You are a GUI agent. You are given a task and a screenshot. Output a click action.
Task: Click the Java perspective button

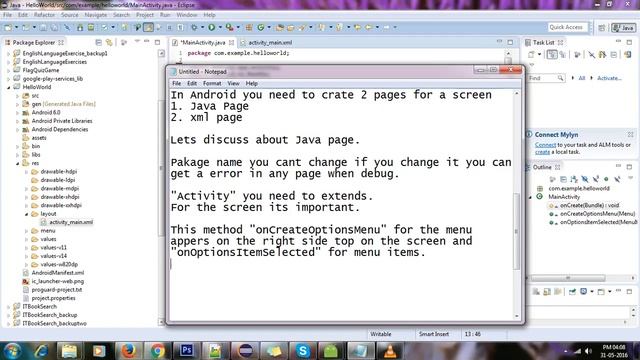pyautogui.click(x=624, y=27)
